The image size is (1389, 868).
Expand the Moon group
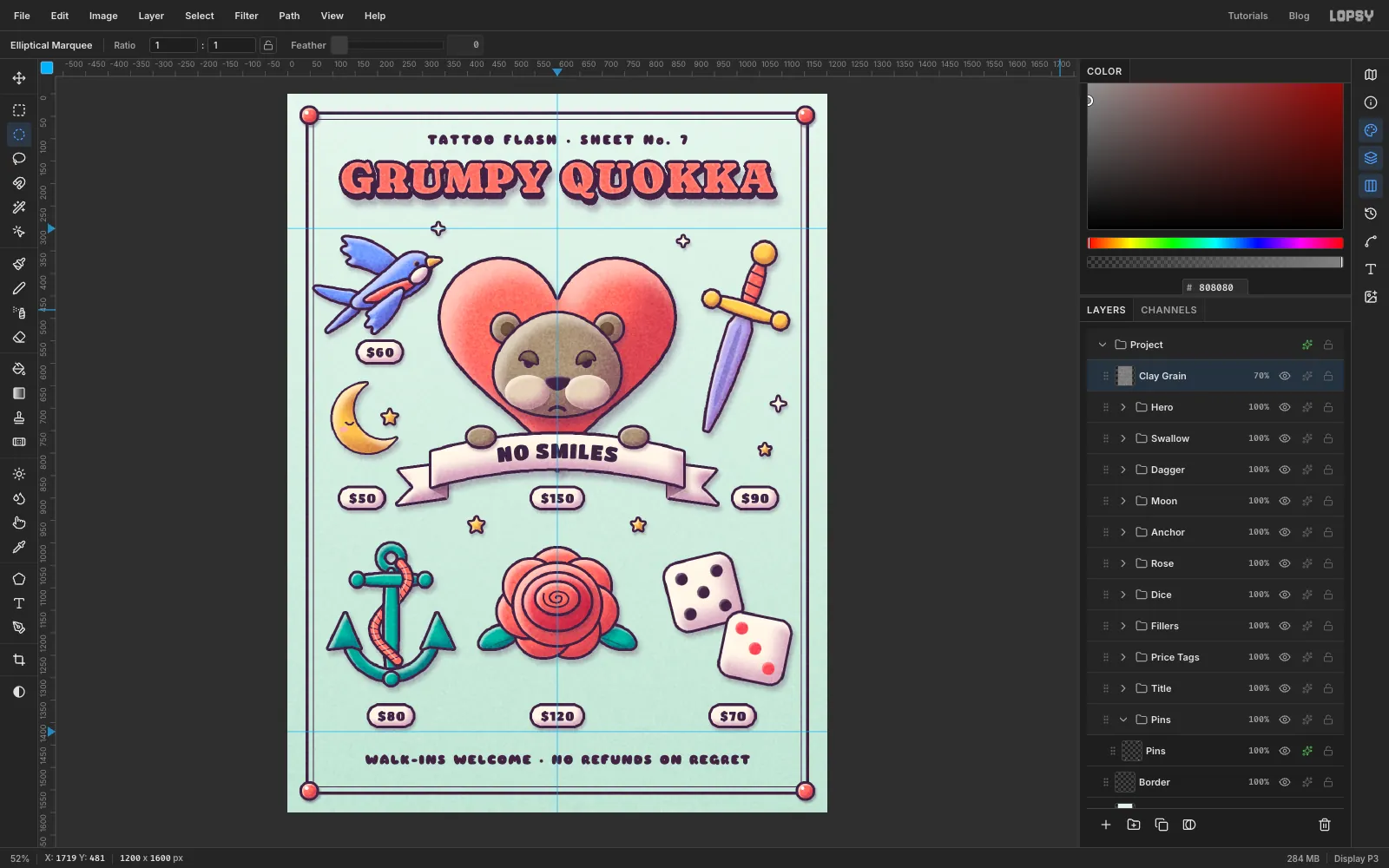(x=1123, y=501)
